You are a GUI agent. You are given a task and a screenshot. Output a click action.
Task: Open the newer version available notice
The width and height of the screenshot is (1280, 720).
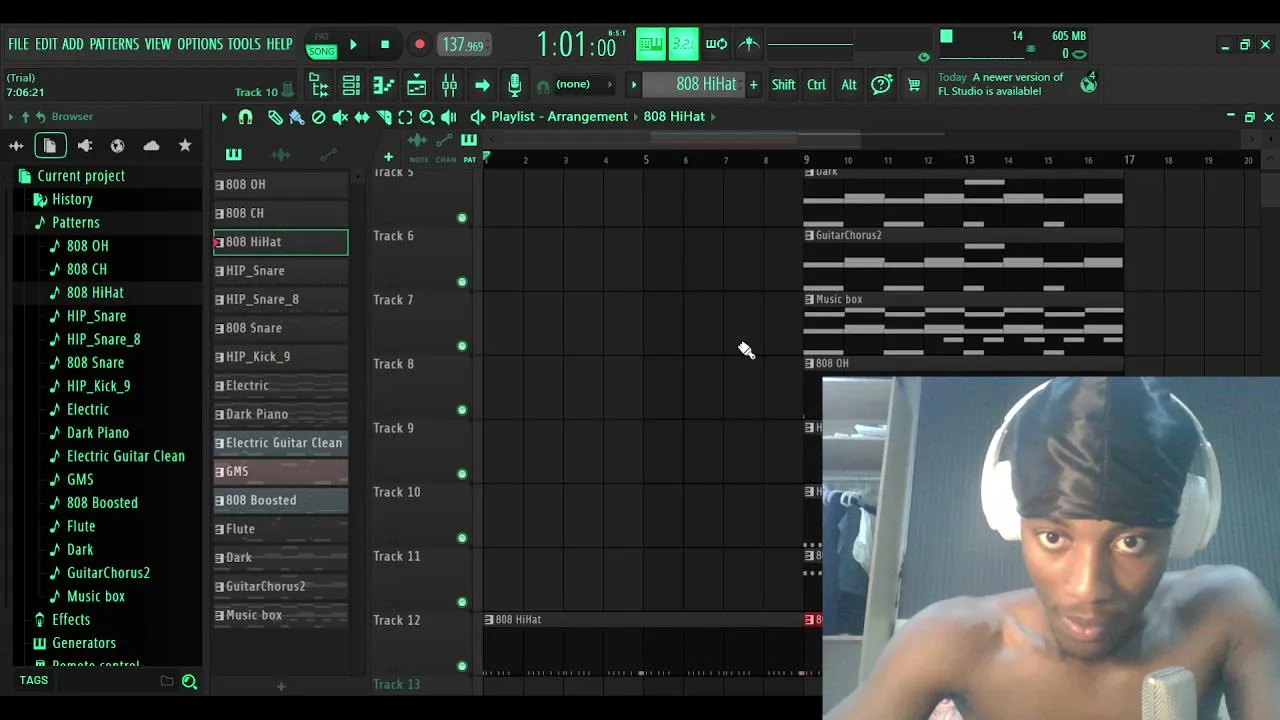tap(1001, 84)
